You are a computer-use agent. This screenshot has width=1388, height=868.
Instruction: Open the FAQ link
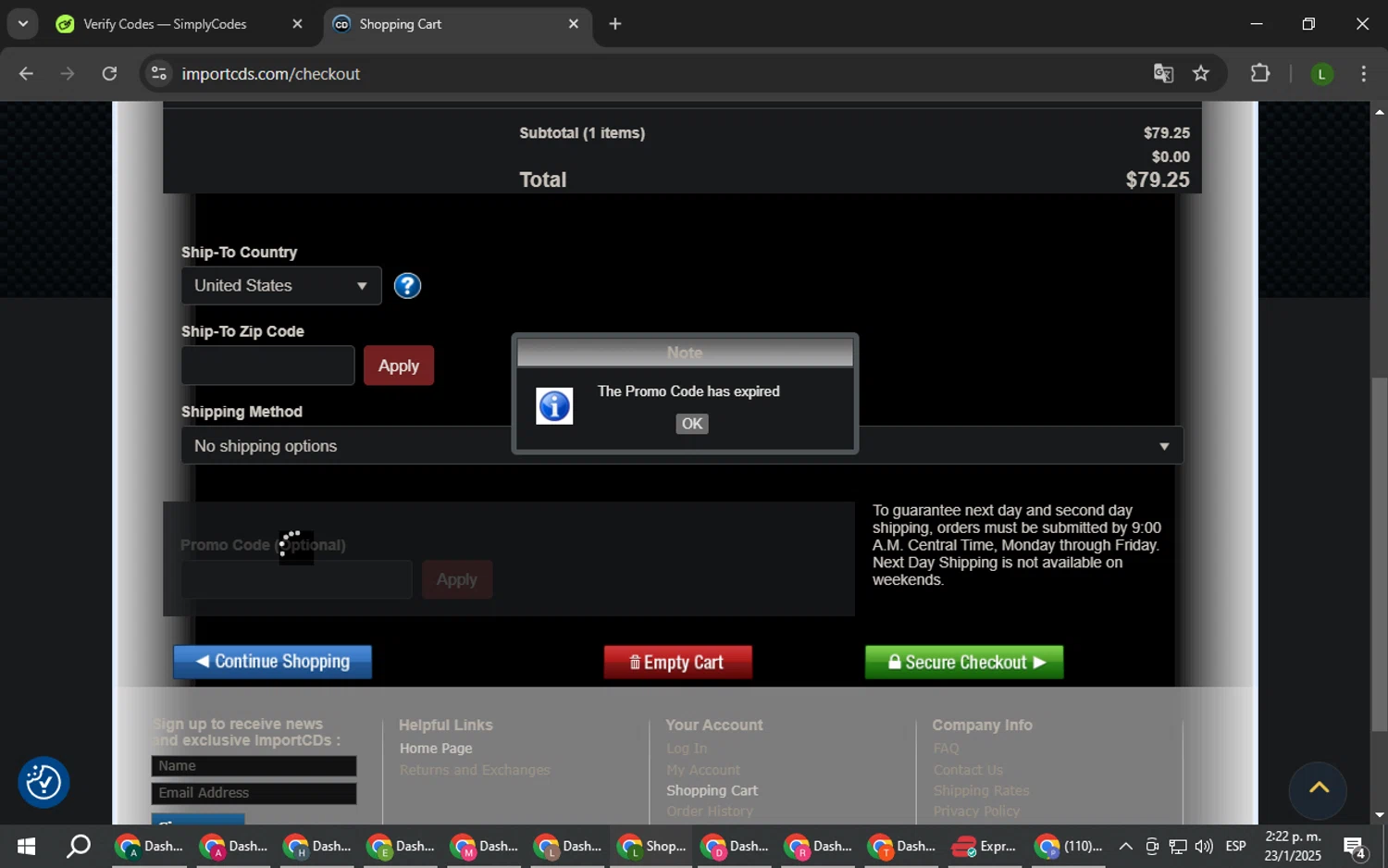tap(947, 749)
